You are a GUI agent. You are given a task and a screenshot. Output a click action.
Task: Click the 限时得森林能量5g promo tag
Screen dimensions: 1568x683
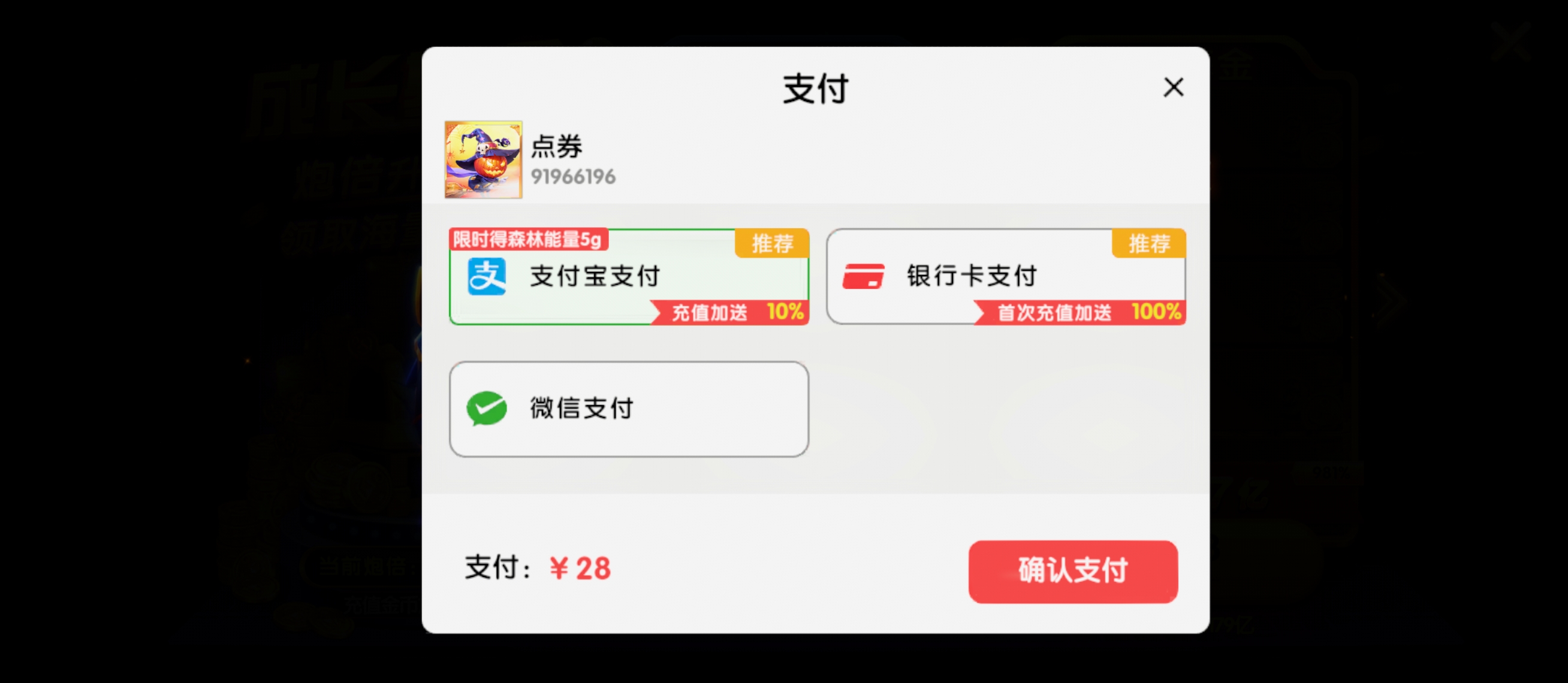528,239
